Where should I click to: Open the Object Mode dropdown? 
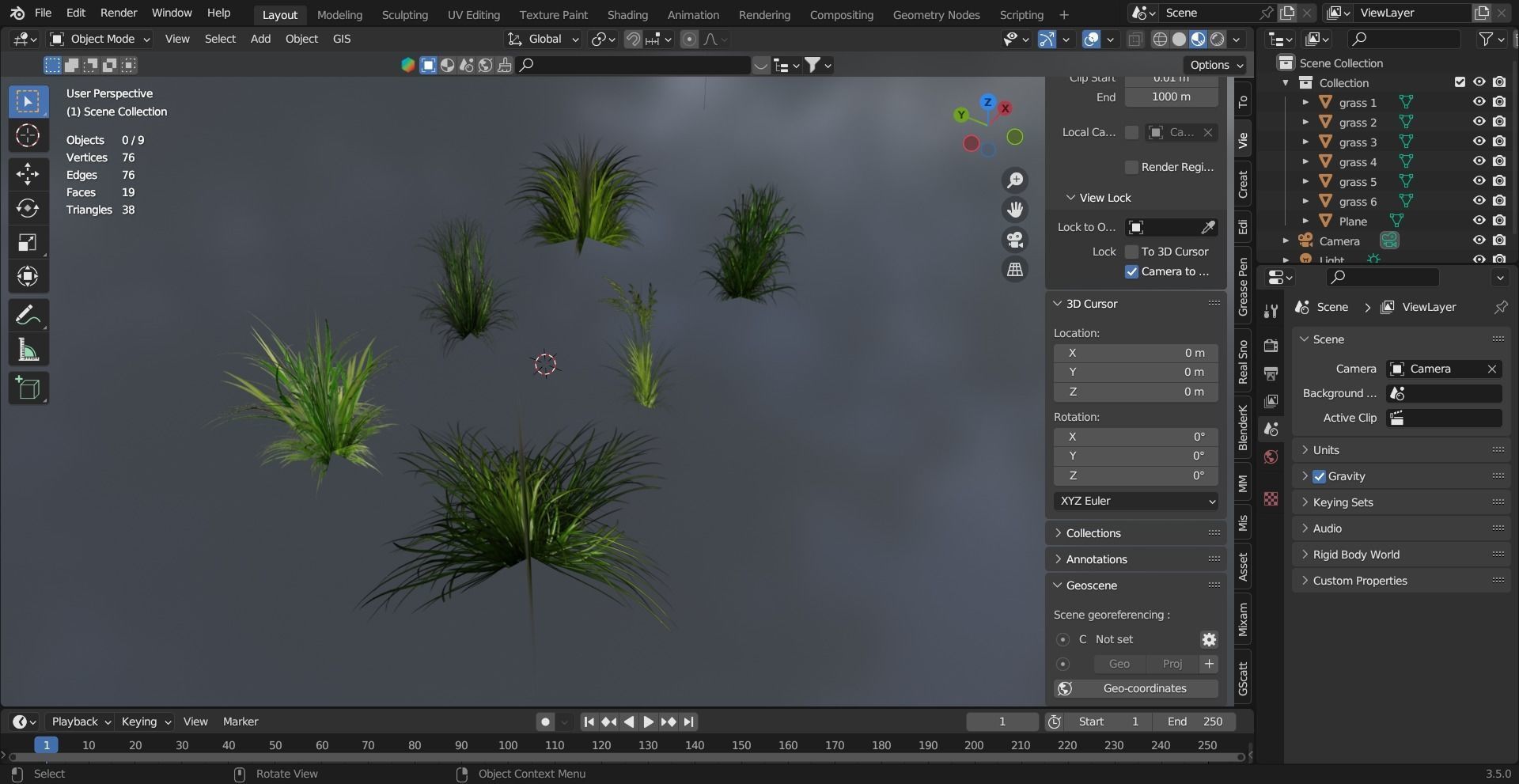pos(100,39)
